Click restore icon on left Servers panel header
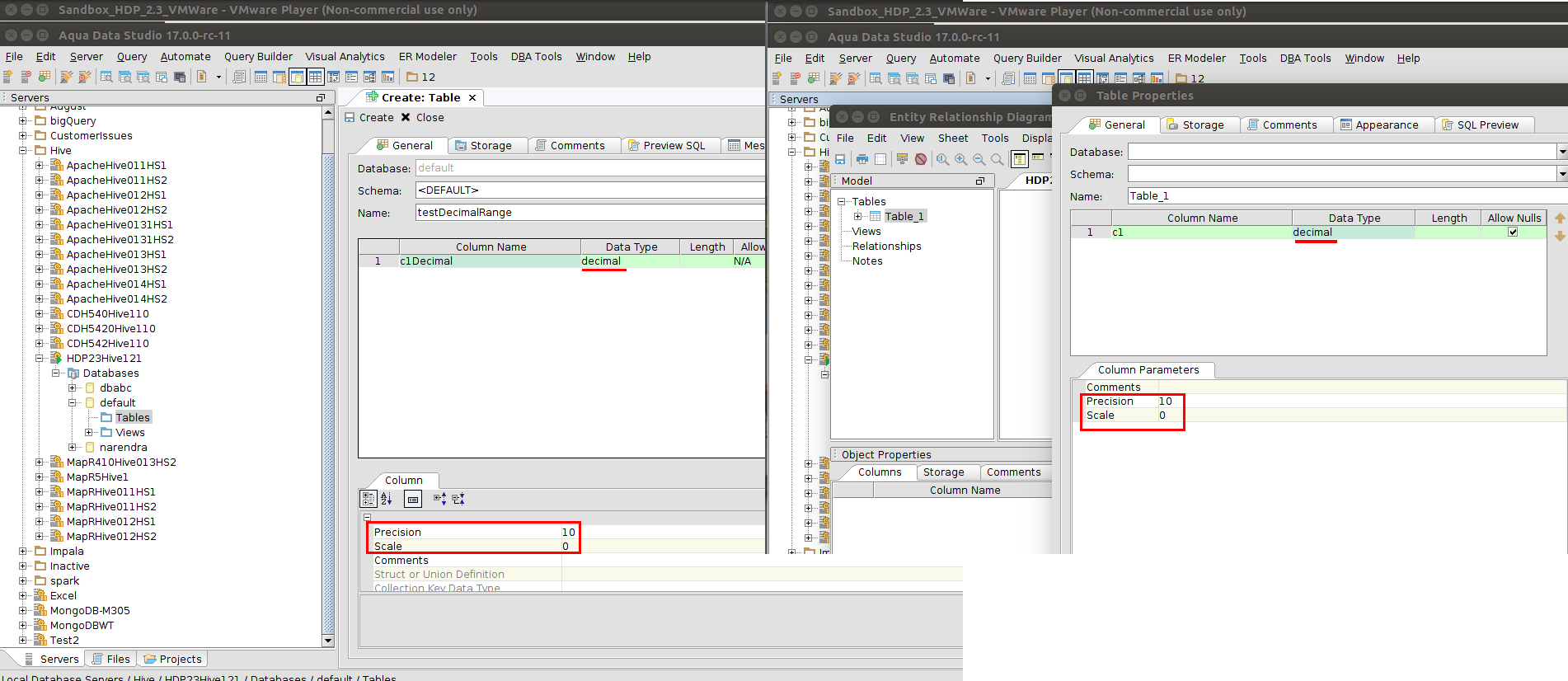1568x681 pixels. [x=321, y=97]
